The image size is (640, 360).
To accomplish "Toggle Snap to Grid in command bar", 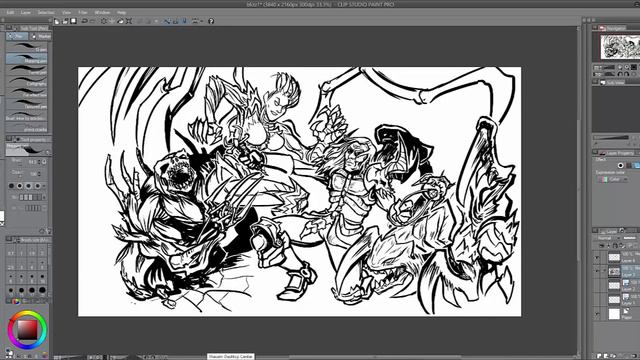I will (184, 21).
